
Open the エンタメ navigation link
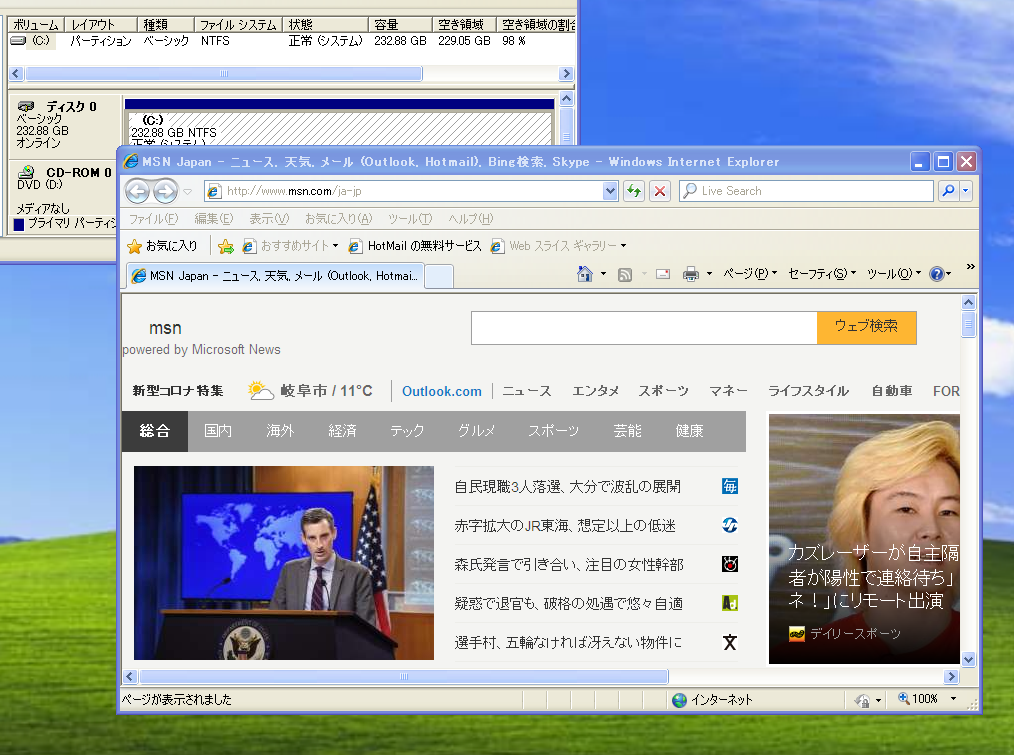[x=596, y=391]
